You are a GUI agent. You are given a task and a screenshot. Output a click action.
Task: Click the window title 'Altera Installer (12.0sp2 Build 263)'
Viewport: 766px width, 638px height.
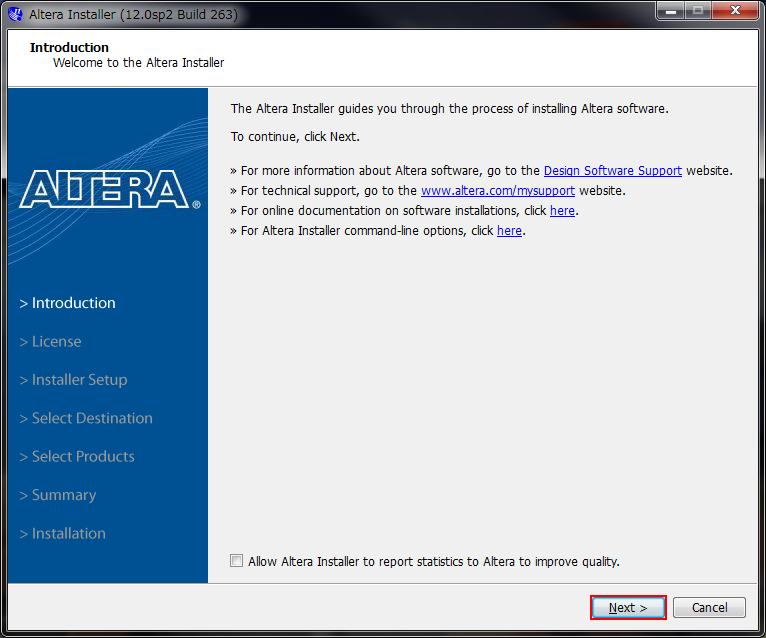coord(133,15)
